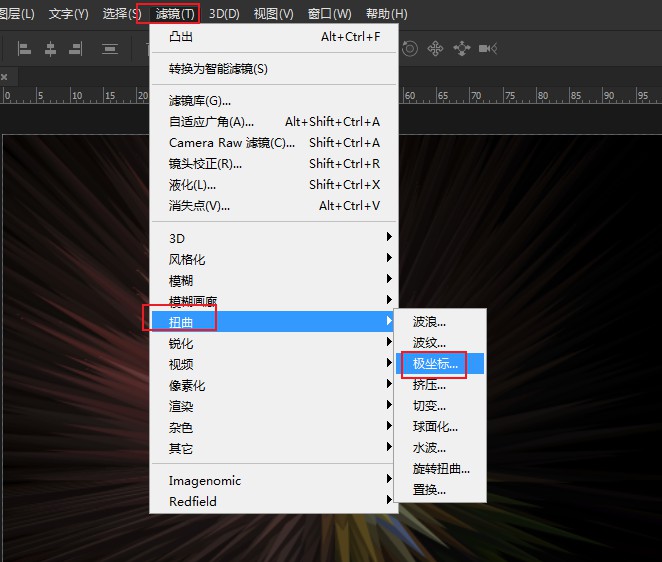Click the align left edges icon

[24, 49]
